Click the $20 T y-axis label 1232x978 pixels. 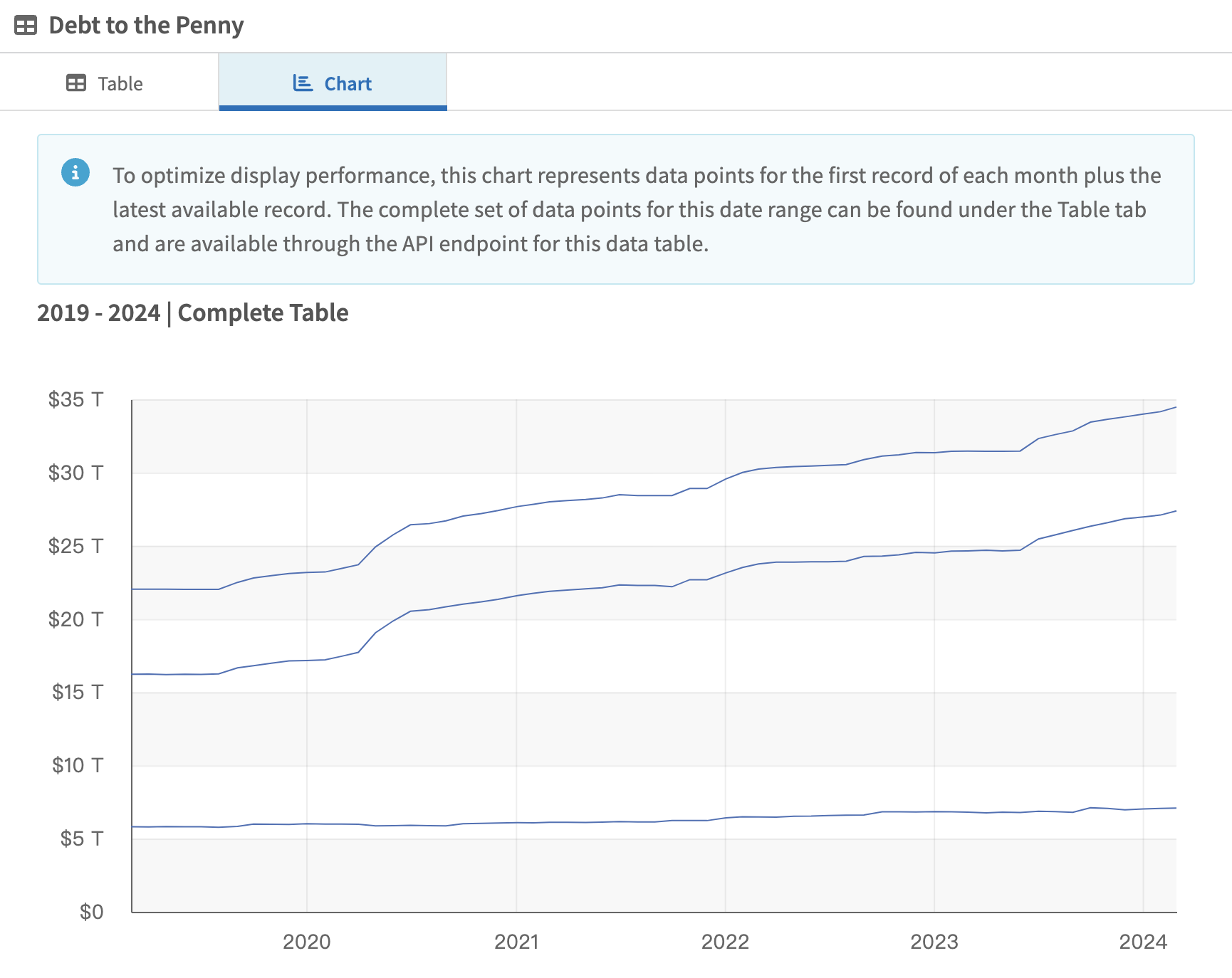tap(75, 619)
